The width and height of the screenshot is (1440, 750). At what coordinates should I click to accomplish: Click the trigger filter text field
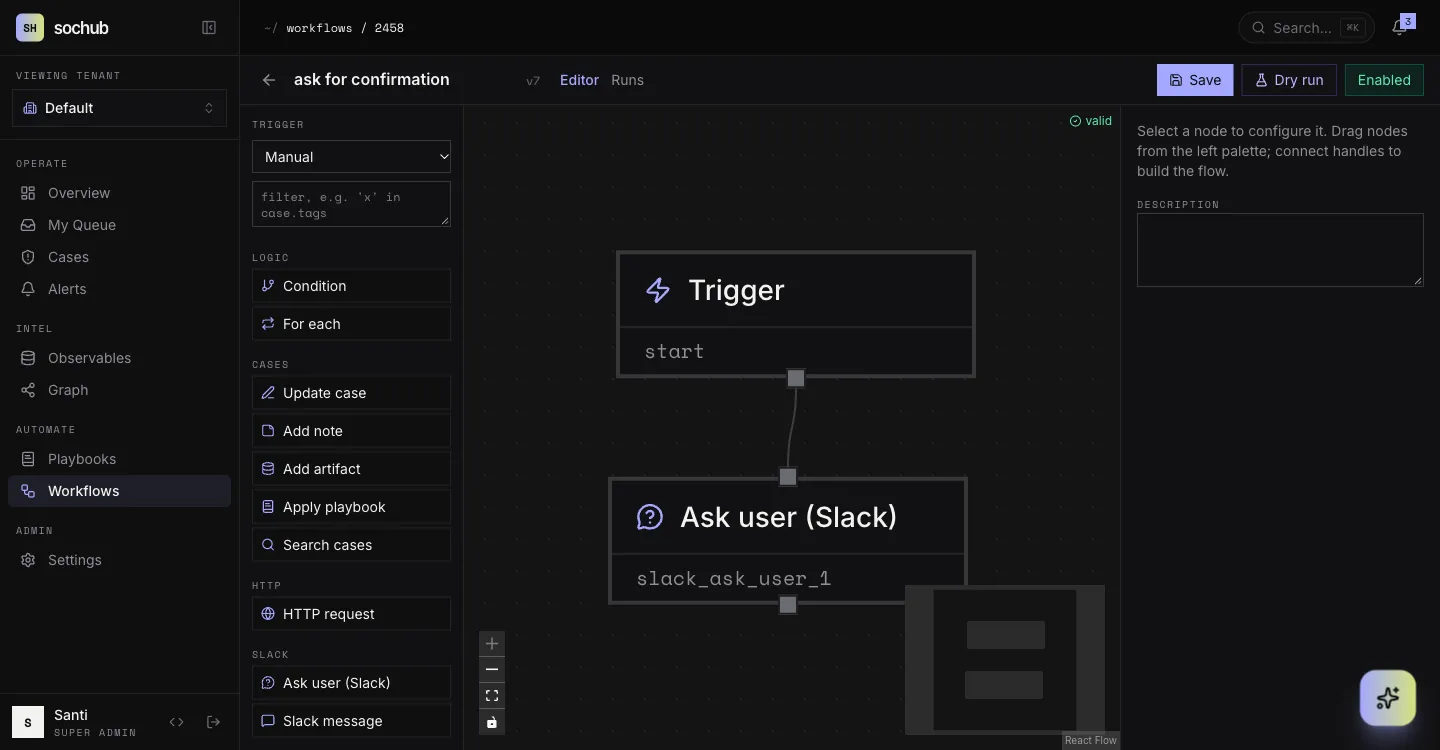351,204
